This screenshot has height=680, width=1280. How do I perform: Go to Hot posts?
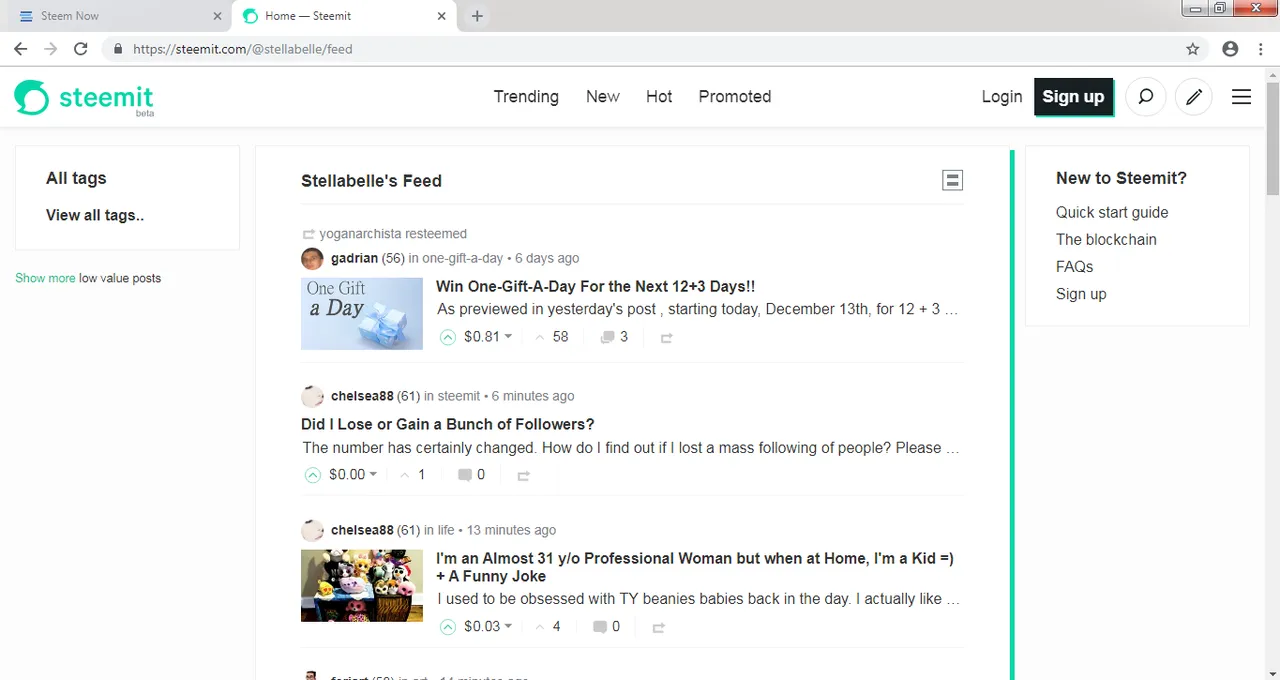659,97
